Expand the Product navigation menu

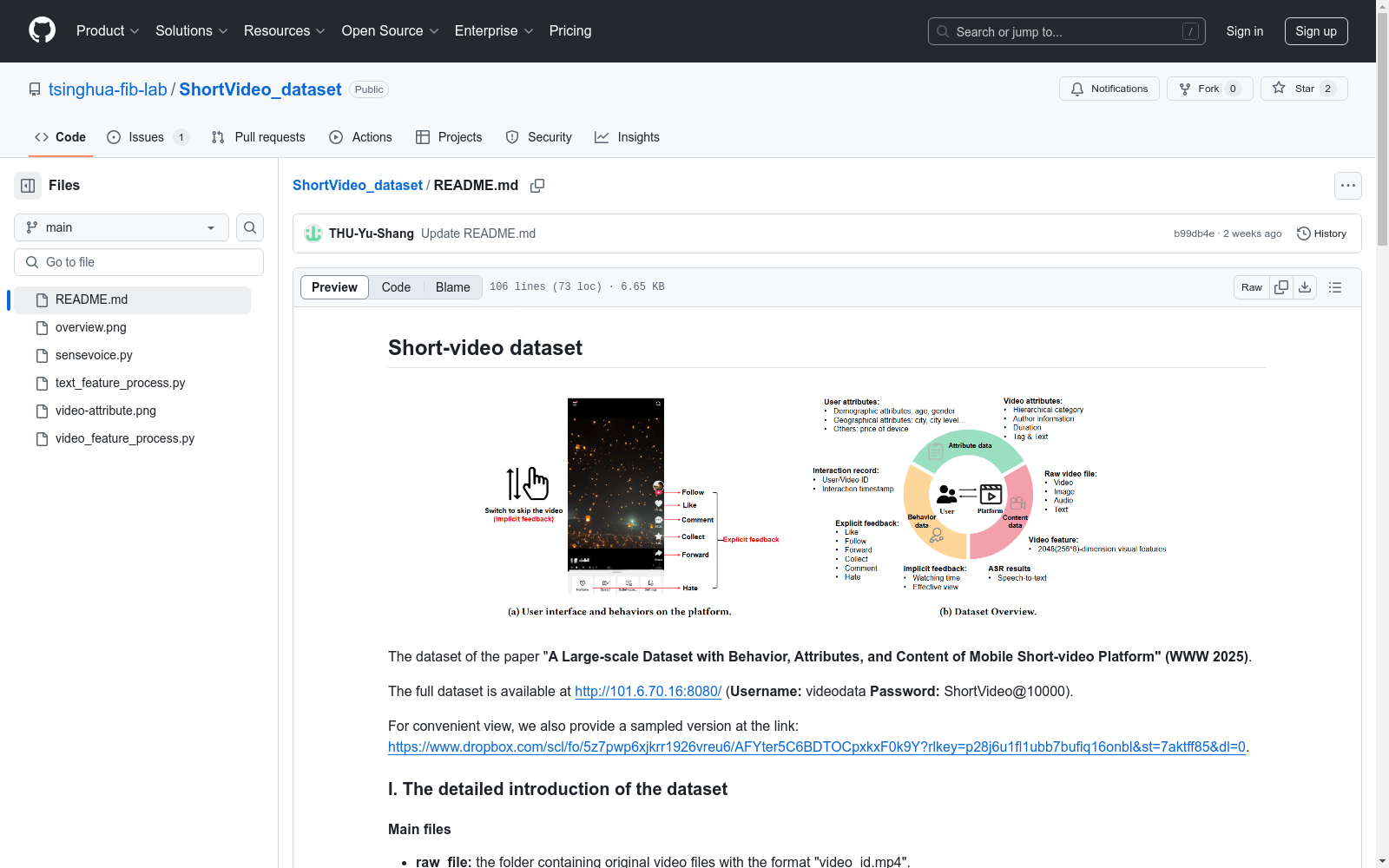tap(108, 31)
